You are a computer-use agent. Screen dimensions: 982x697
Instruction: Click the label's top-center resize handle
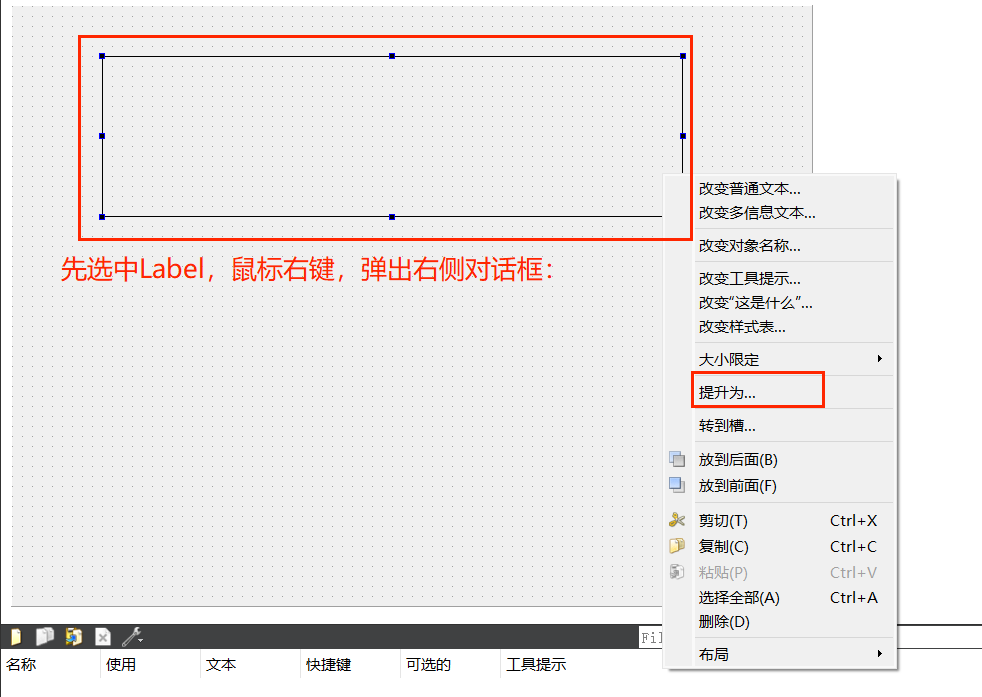coord(392,56)
